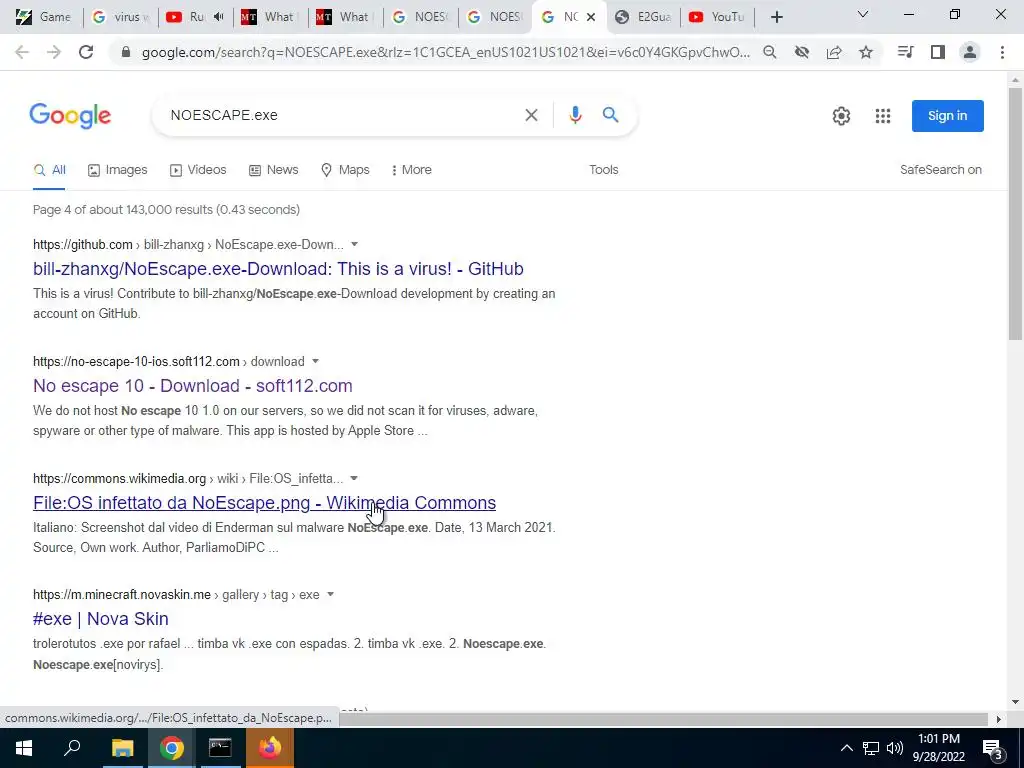The image size is (1024, 768).
Task: Switch to Images results
Action: (118, 170)
